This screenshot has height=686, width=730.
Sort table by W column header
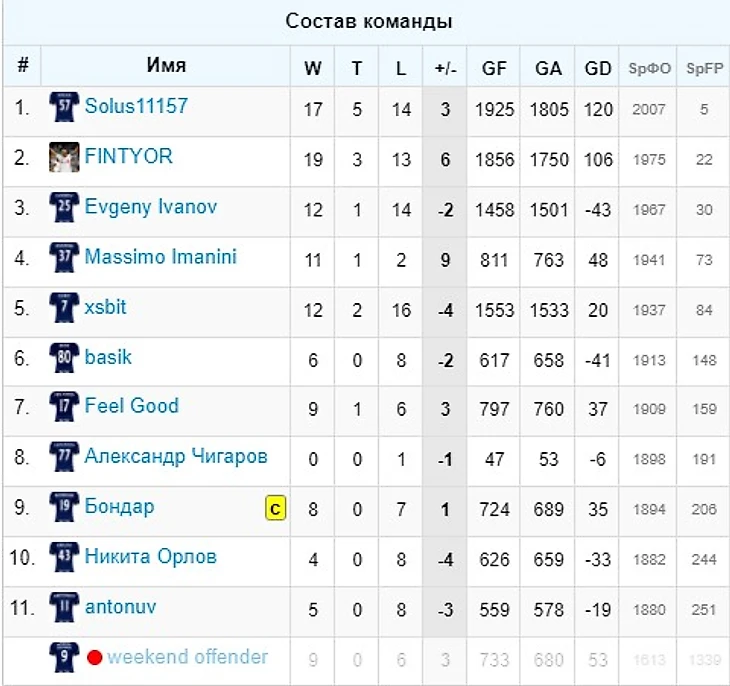(312, 68)
